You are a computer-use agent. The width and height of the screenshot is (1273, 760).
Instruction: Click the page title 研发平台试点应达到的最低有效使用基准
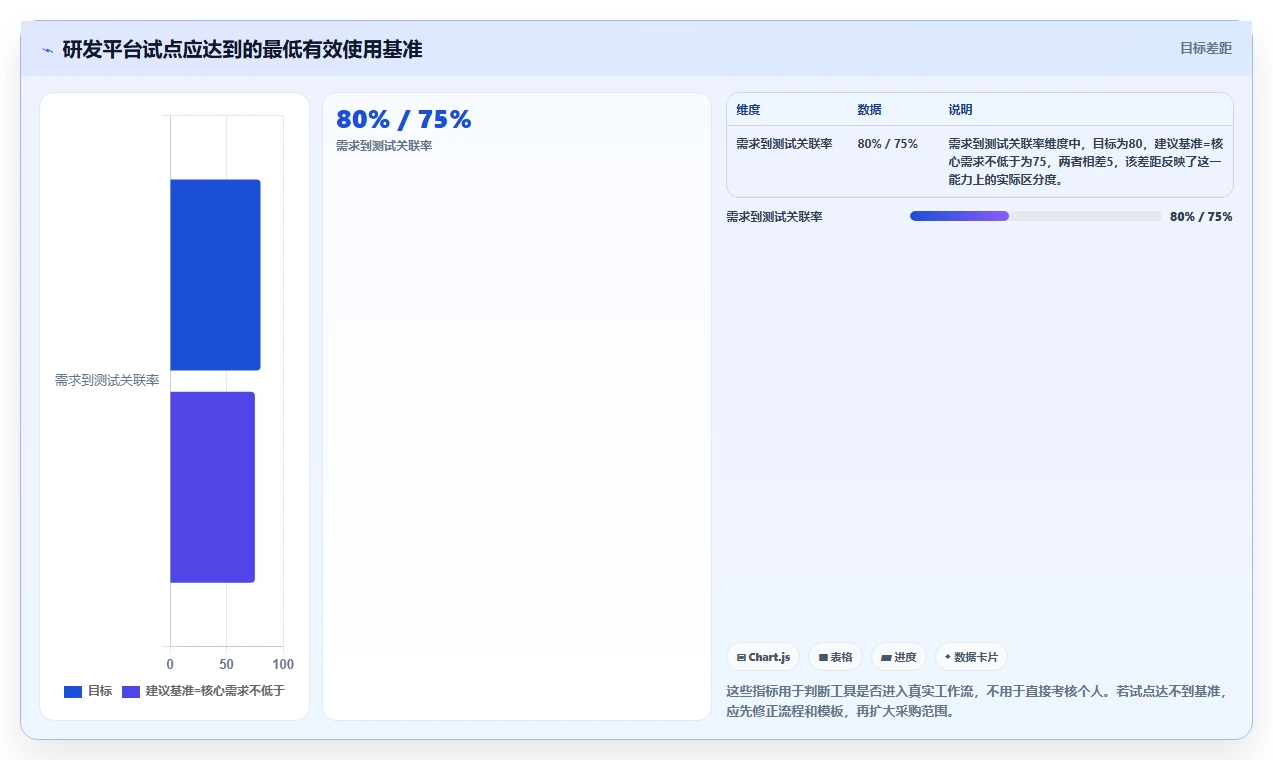click(x=242, y=49)
